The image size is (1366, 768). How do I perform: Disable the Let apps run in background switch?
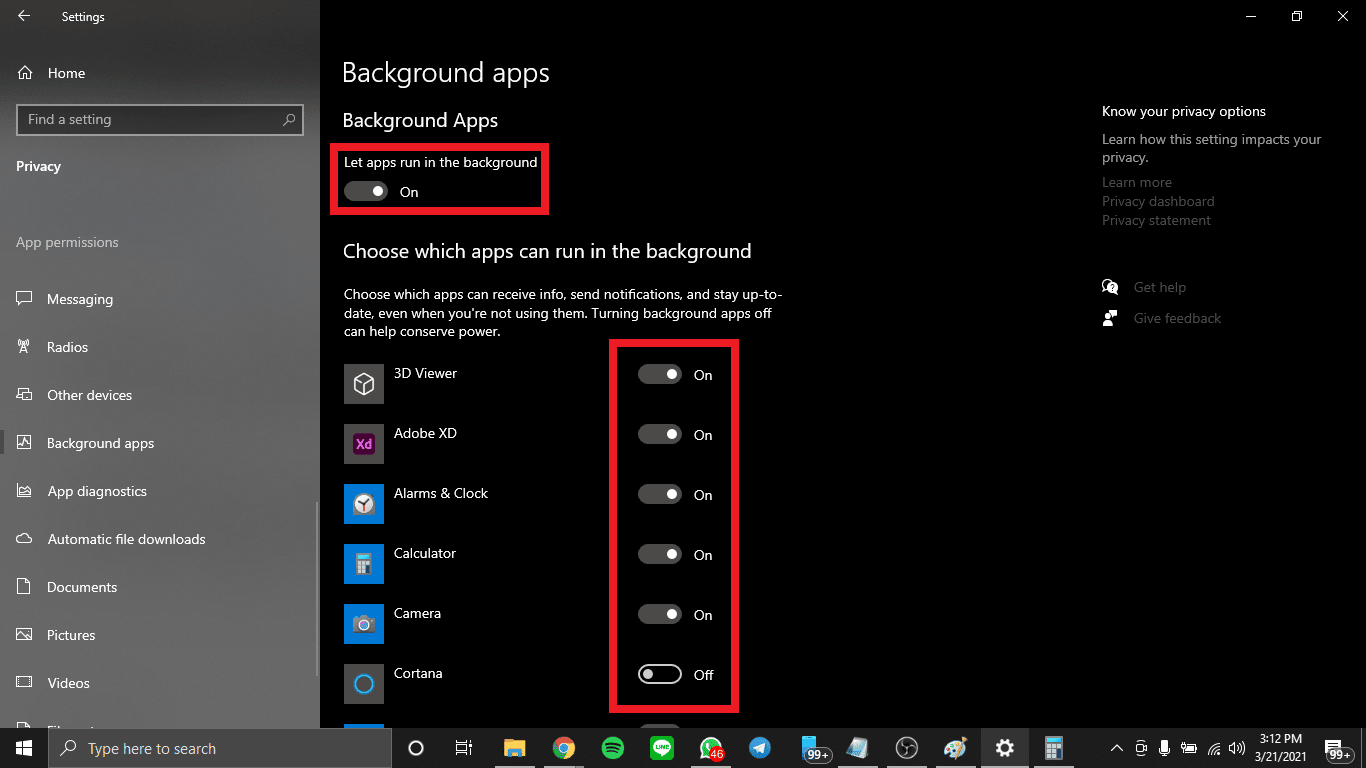coord(365,191)
